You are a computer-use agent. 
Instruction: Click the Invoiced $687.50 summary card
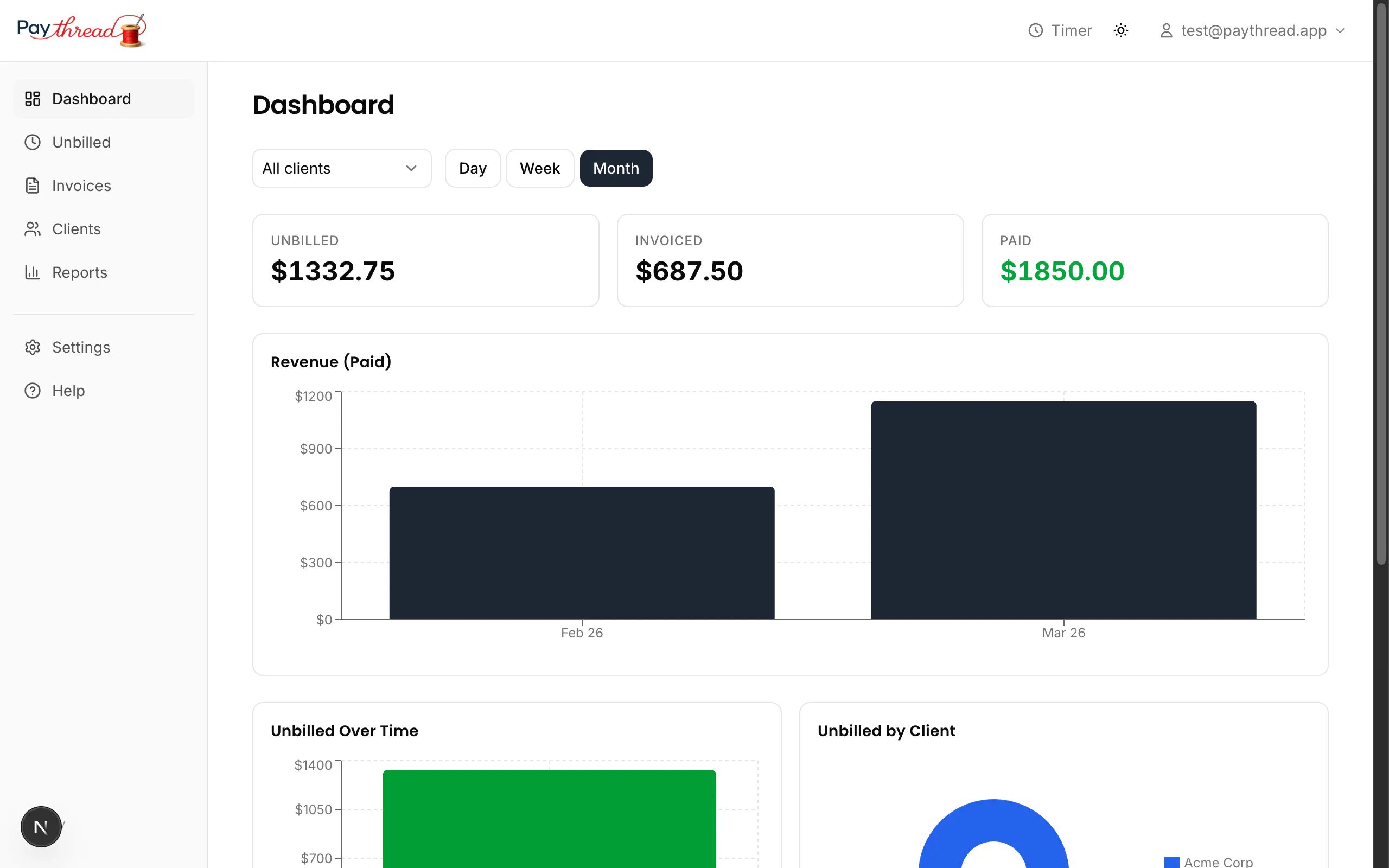click(x=791, y=260)
